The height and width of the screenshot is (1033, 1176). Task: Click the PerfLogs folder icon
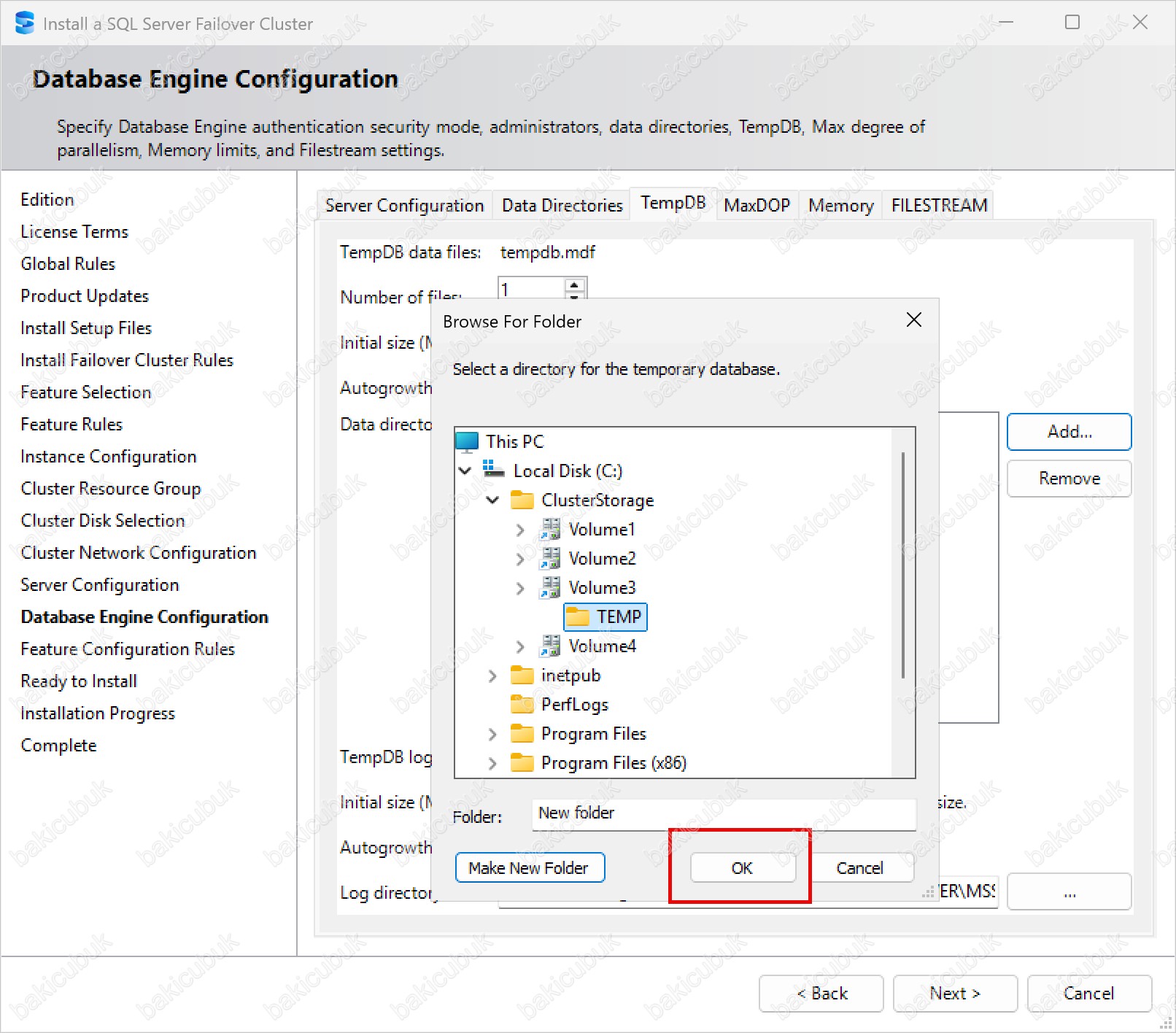pos(522,705)
